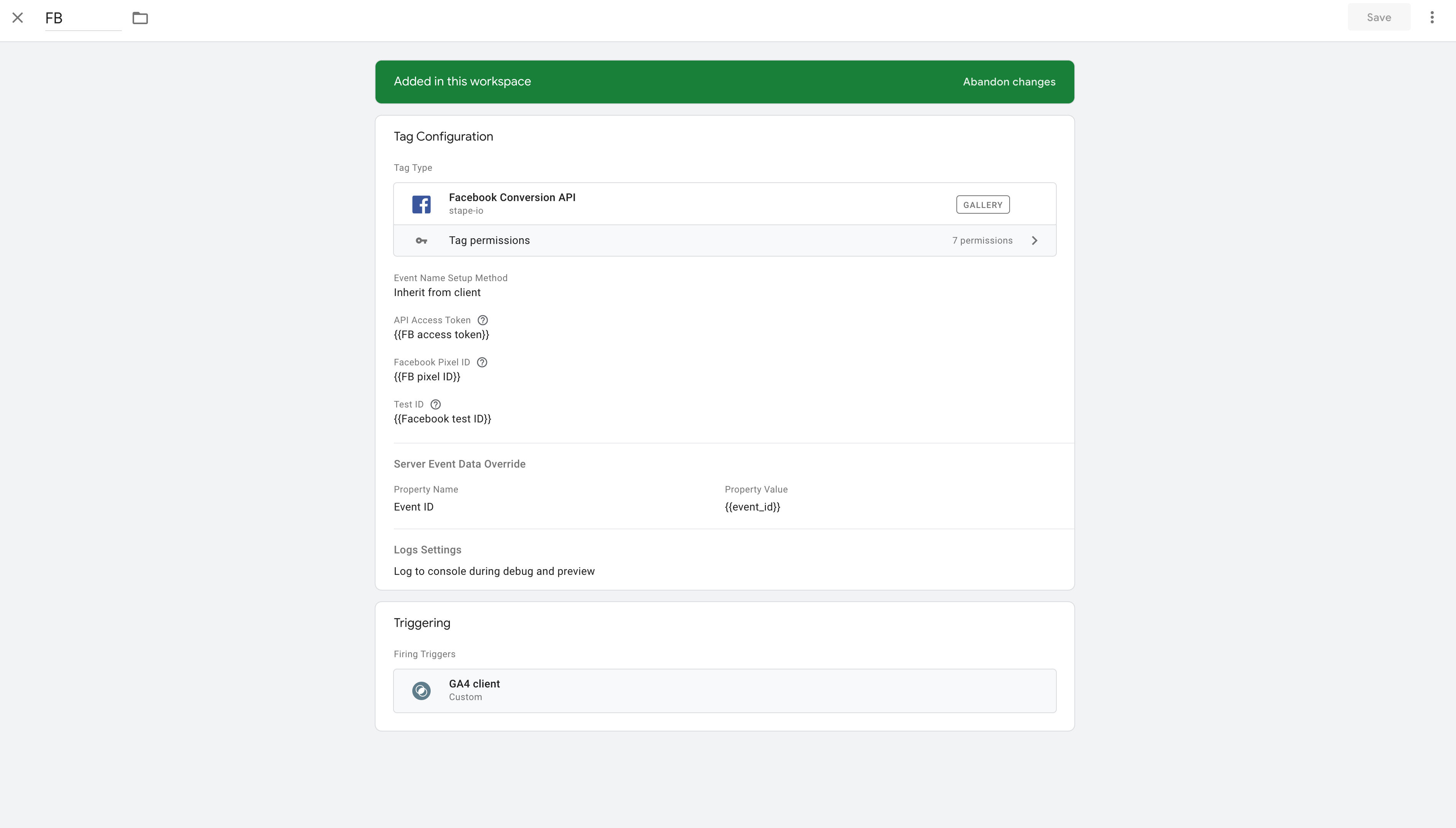The width and height of the screenshot is (1456, 828).
Task: Click the key icon on Tag permissions
Action: click(x=421, y=241)
